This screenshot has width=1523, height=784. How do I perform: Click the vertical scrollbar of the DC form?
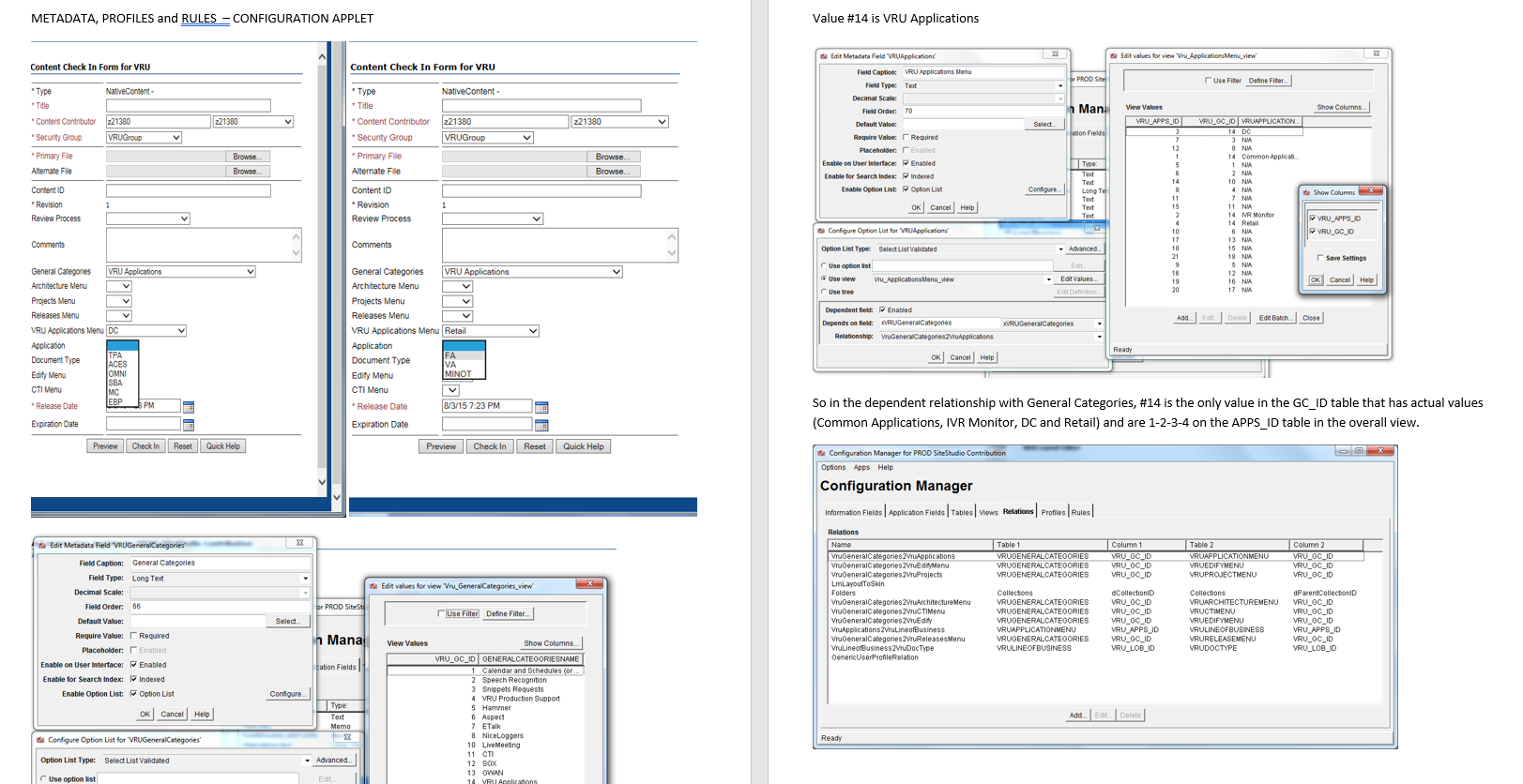(322, 270)
